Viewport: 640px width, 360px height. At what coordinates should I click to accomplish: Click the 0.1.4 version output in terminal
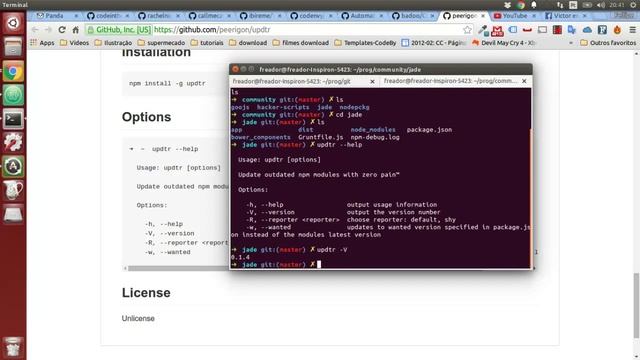[240, 257]
